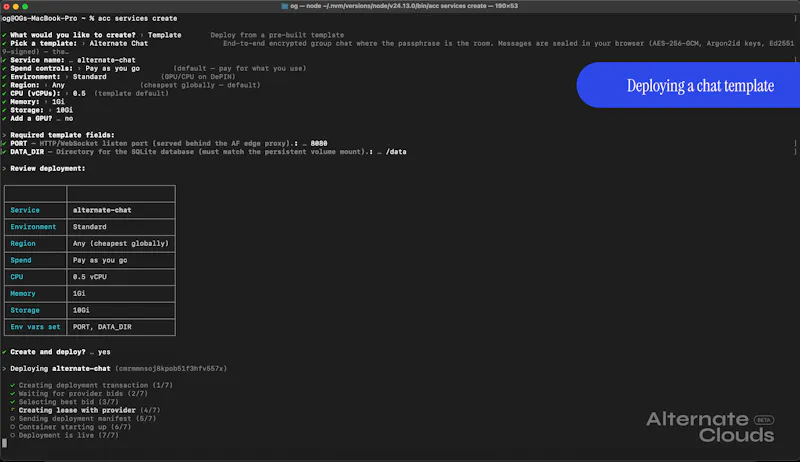Image resolution: width=800 pixels, height=462 pixels.
Task: Click the 'Spend' label cell in the table
Action: pos(35,260)
